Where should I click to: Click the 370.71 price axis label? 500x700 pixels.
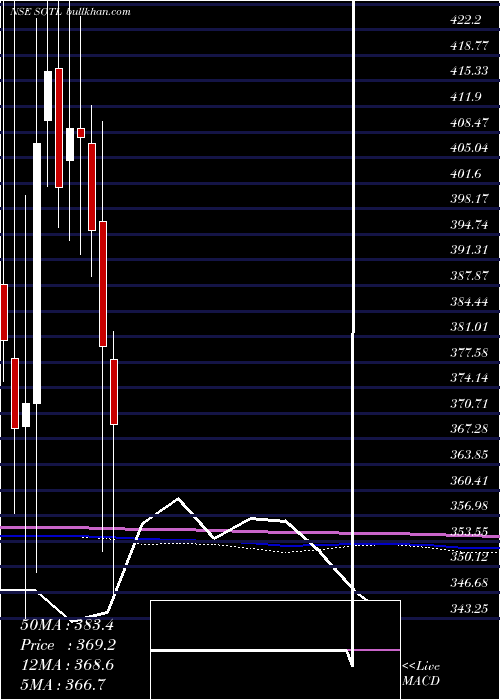(471, 404)
